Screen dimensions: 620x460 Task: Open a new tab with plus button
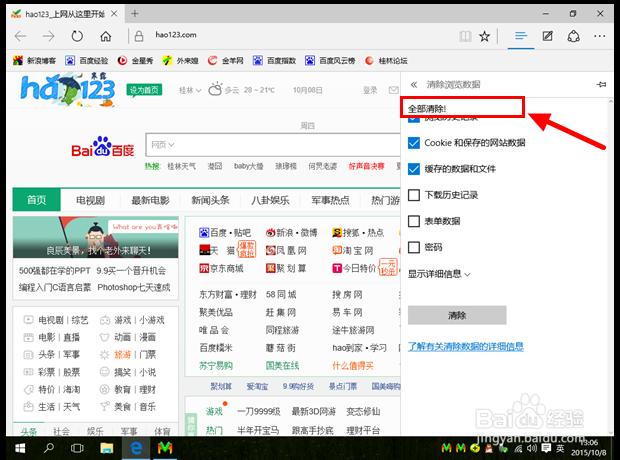(x=135, y=14)
